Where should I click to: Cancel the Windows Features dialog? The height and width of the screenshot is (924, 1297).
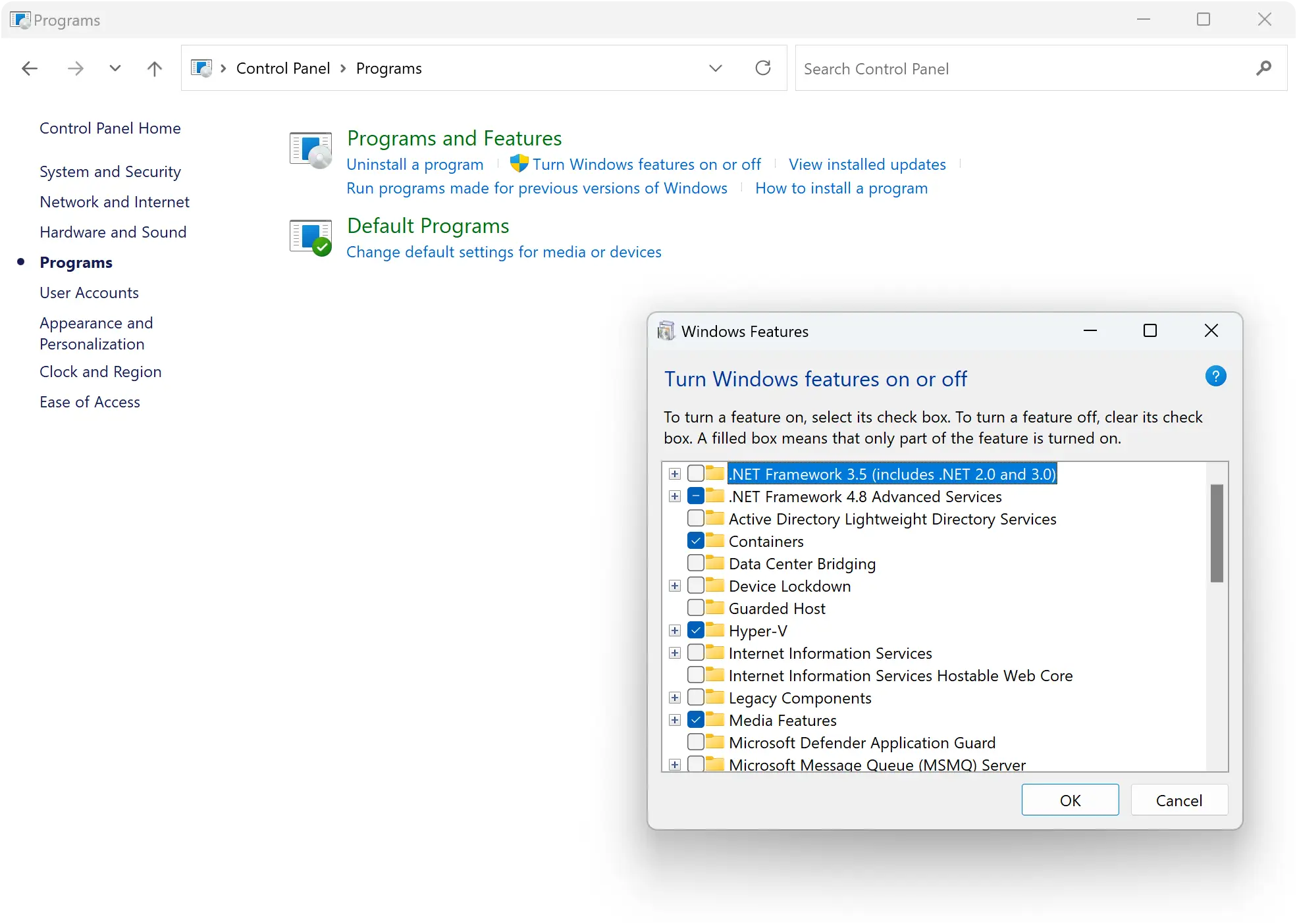pos(1179,800)
